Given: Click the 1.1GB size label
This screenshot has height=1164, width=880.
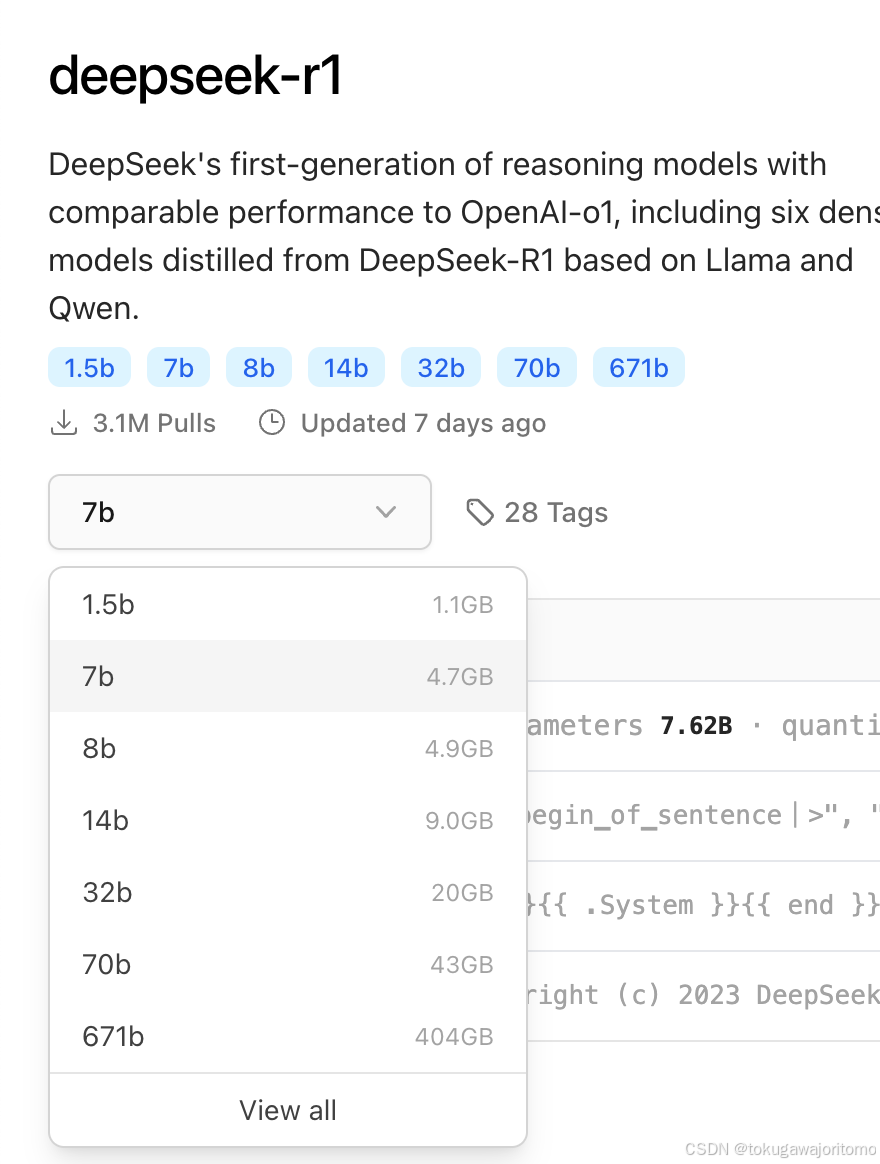Looking at the screenshot, I should tap(463, 605).
